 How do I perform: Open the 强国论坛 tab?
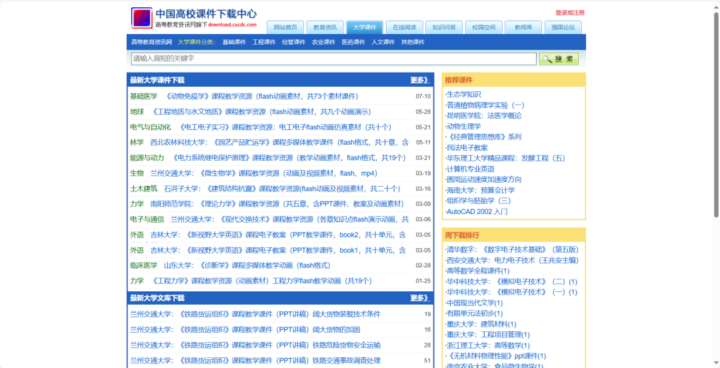point(563,27)
